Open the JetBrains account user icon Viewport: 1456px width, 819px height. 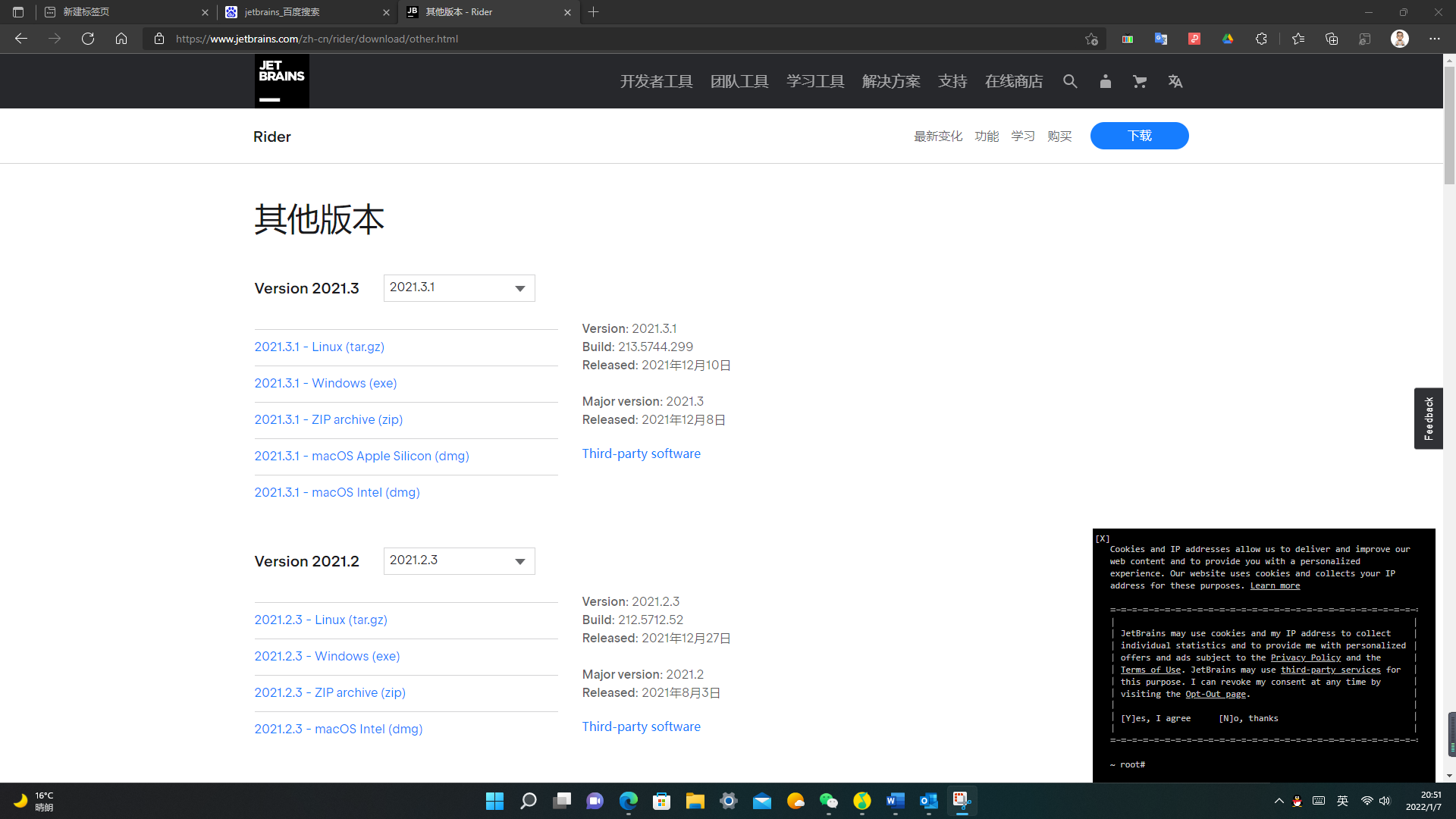pyautogui.click(x=1105, y=81)
